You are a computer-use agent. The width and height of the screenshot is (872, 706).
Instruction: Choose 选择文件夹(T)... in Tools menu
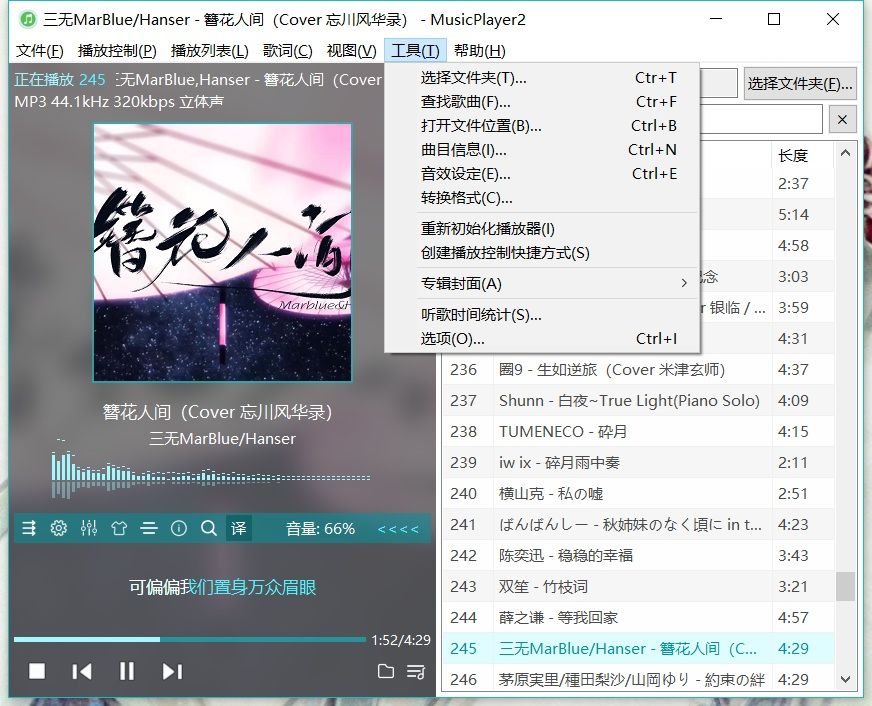click(x=542, y=78)
